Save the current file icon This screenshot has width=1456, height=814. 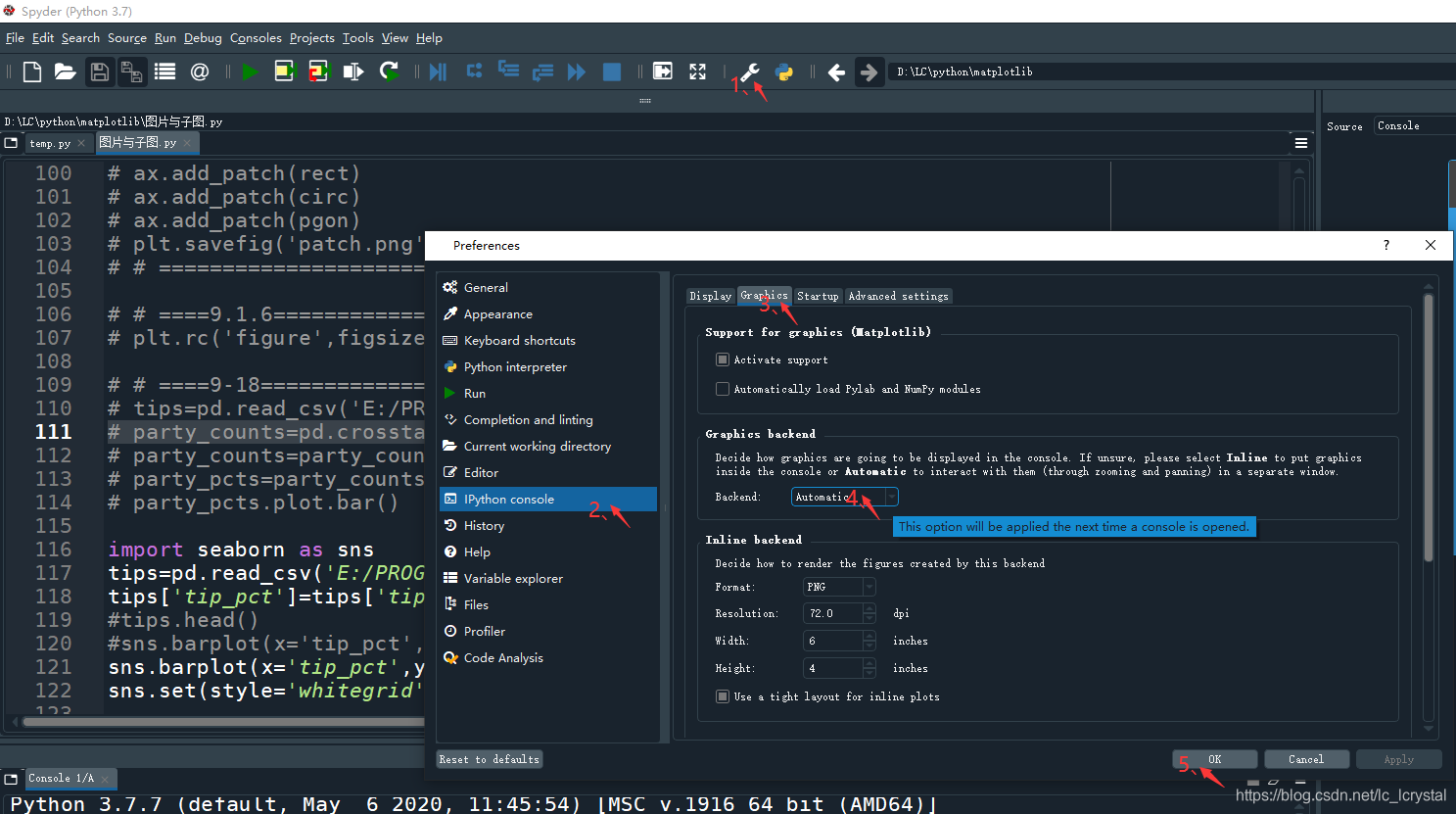click(99, 72)
